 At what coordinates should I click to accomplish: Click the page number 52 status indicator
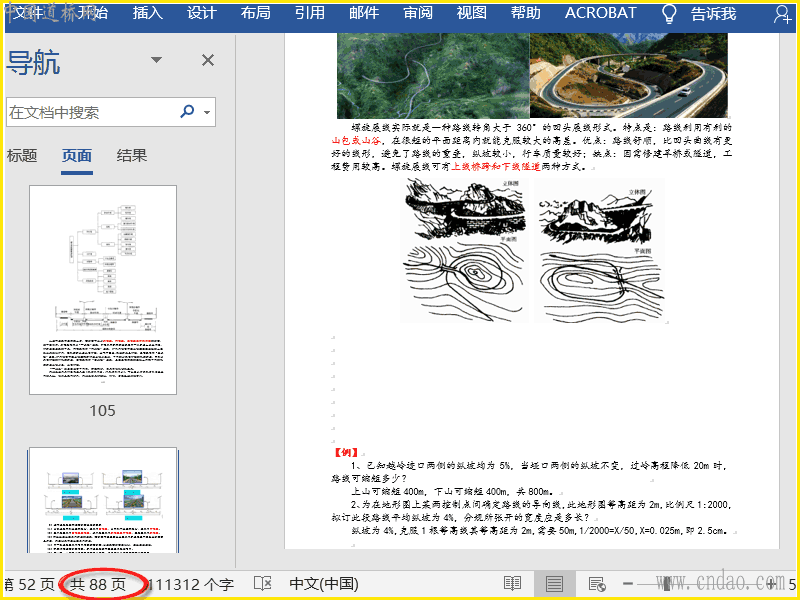point(29,584)
